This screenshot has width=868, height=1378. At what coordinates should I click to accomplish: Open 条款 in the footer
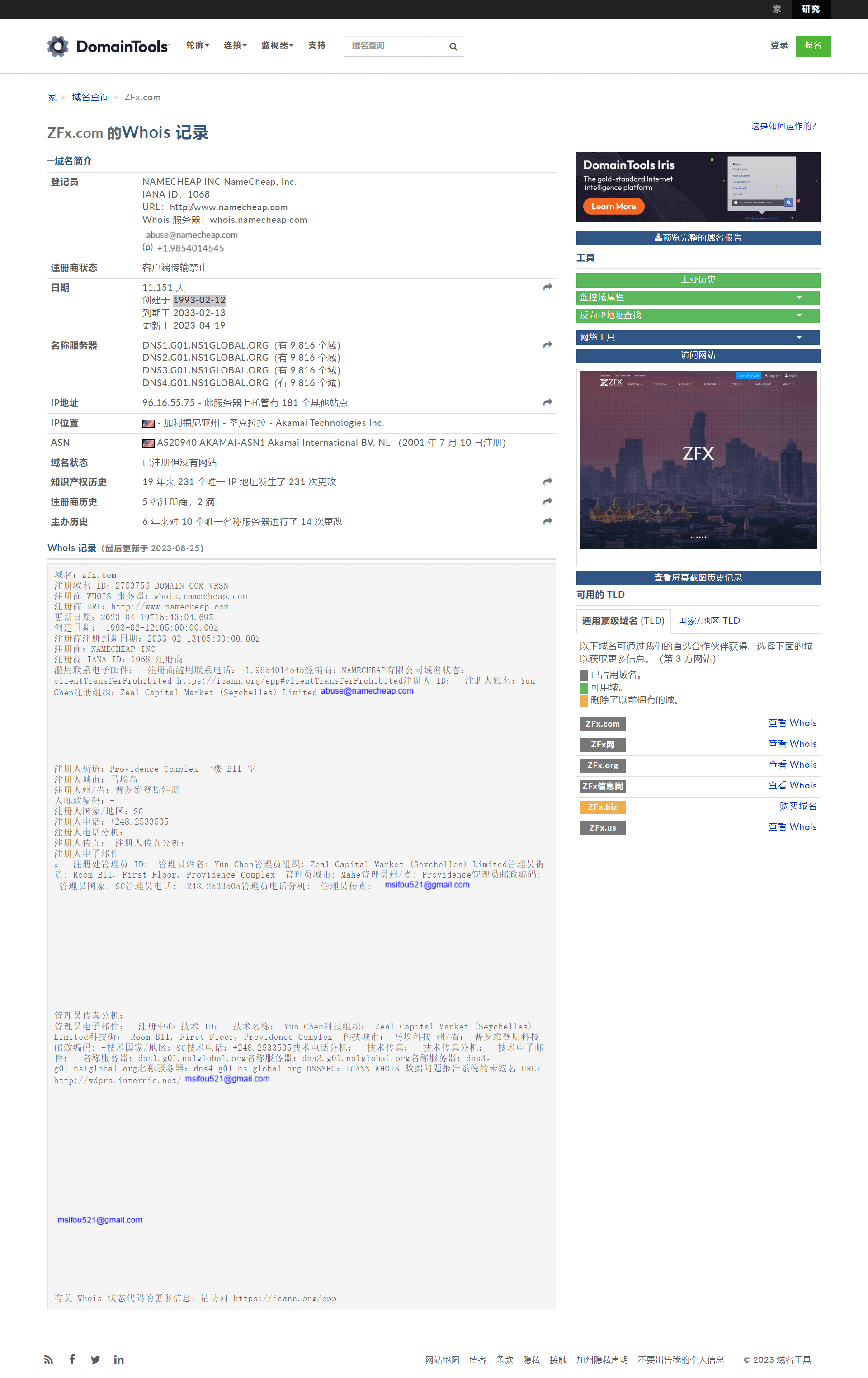click(x=504, y=1359)
